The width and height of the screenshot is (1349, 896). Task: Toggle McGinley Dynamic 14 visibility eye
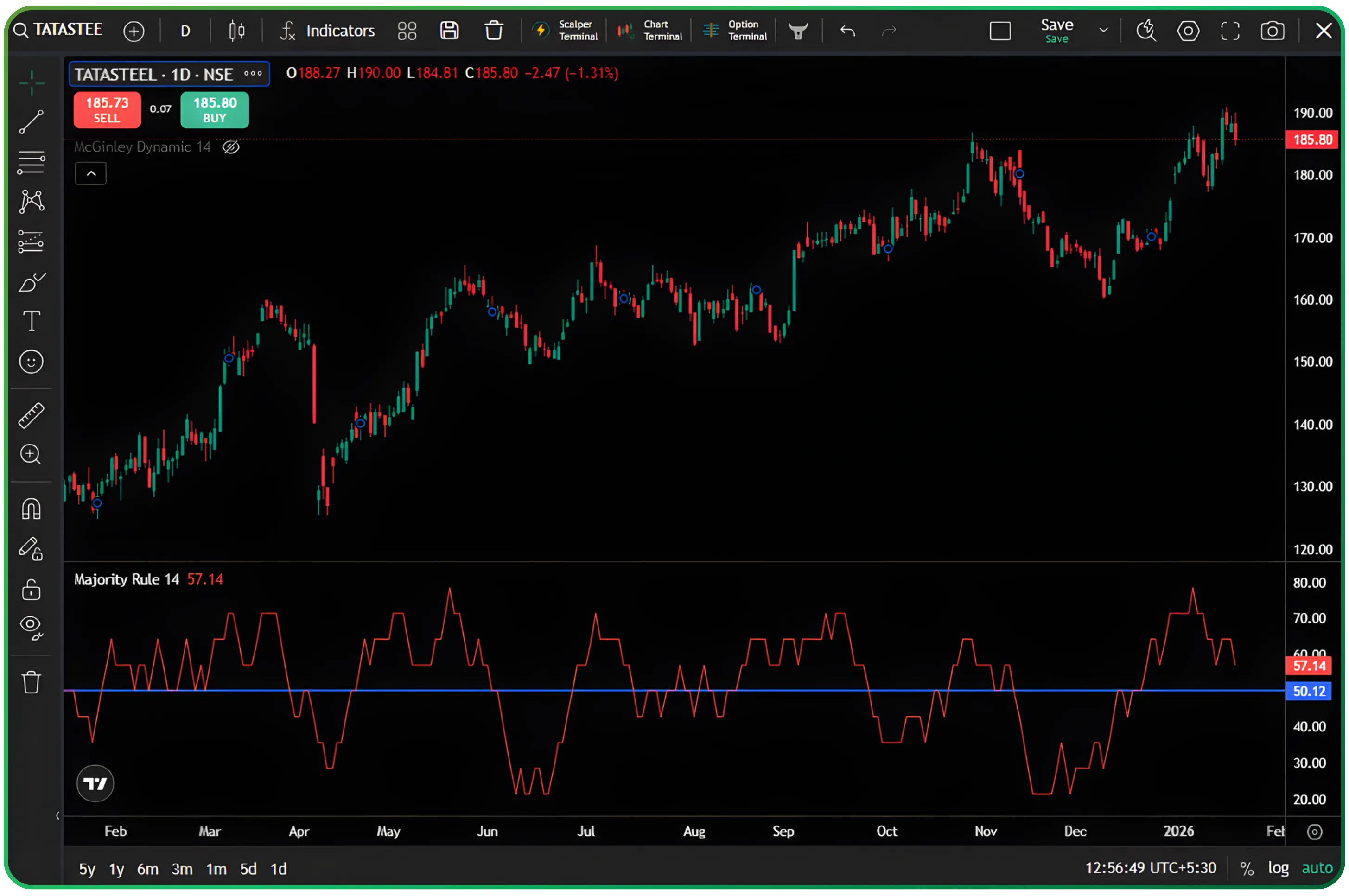(x=231, y=147)
